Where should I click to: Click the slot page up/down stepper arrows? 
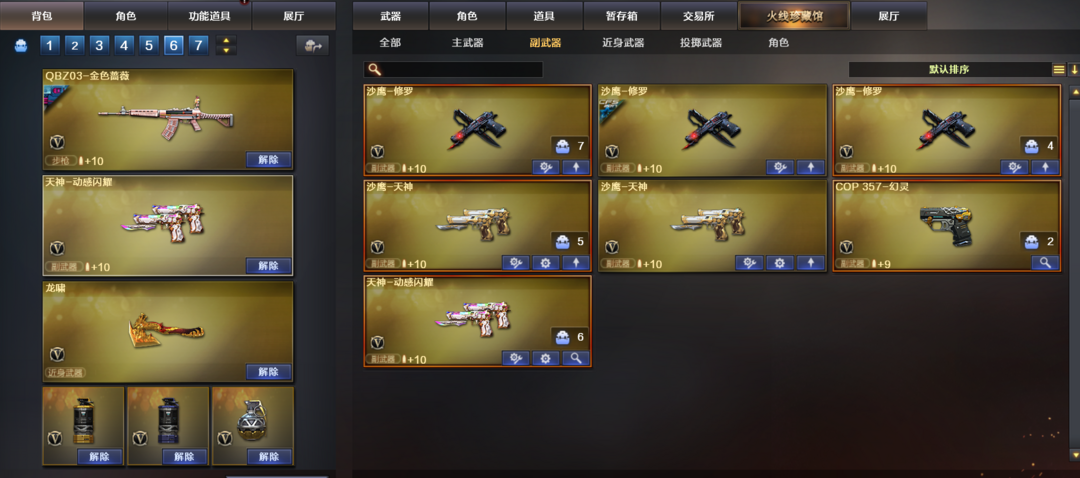click(226, 45)
